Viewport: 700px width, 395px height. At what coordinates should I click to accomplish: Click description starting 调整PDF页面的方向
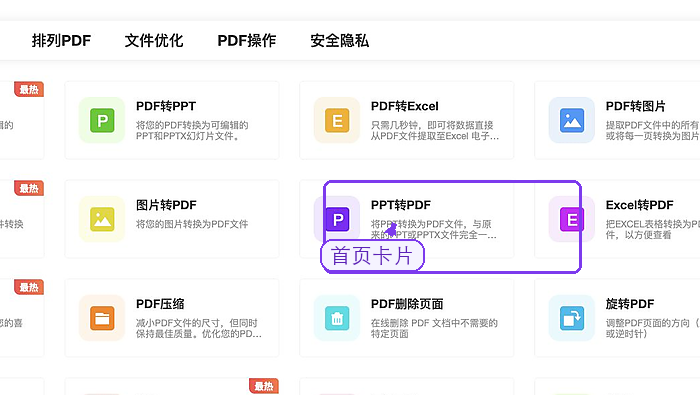[x=652, y=328]
